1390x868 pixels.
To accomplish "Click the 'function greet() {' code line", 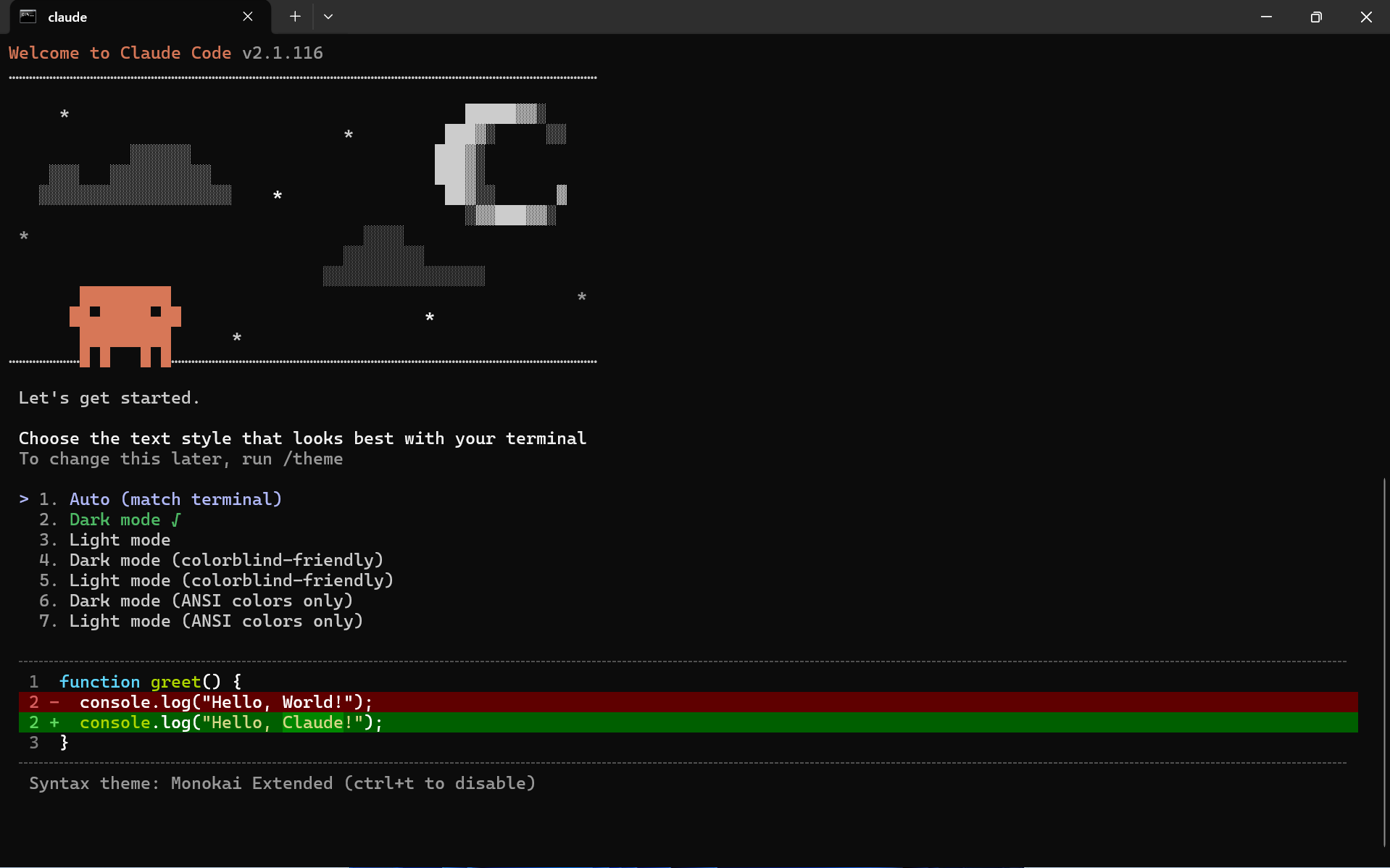I will coord(151,682).
